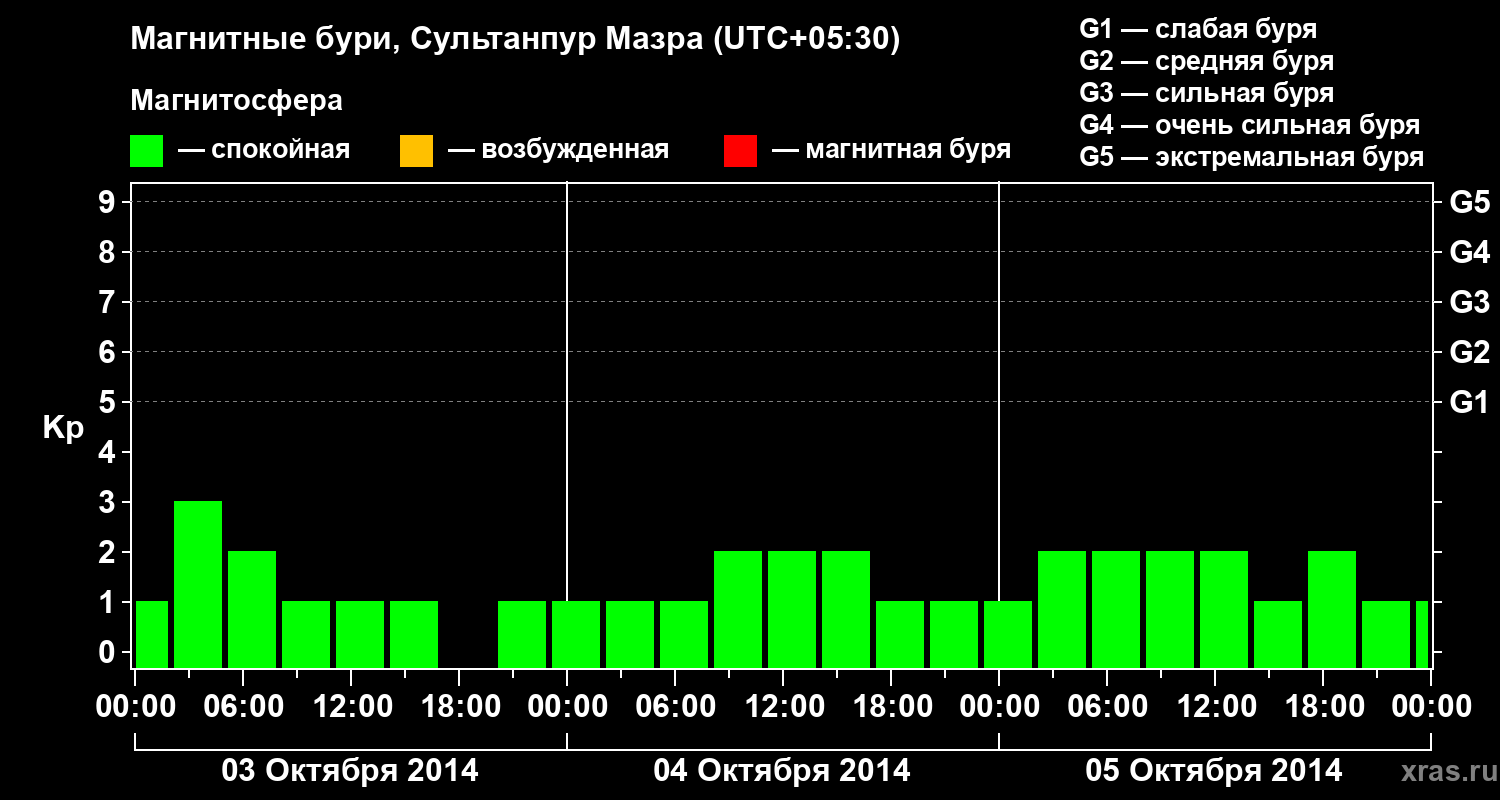Click the "18:00" time label above 04 Октября

pyautogui.click(x=892, y=707)
